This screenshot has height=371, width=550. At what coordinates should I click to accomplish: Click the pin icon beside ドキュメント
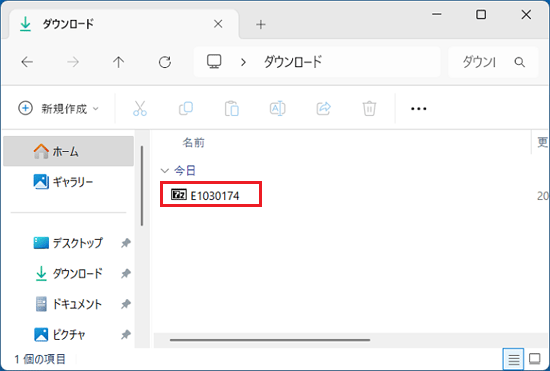click(x=126, y=304)
